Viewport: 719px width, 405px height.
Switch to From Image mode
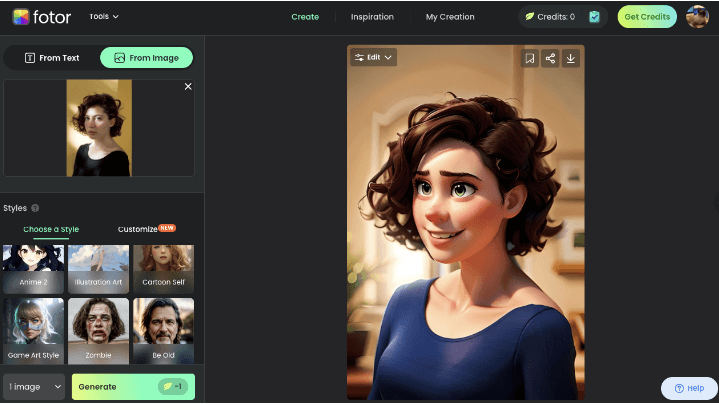(x=146, y=58)
